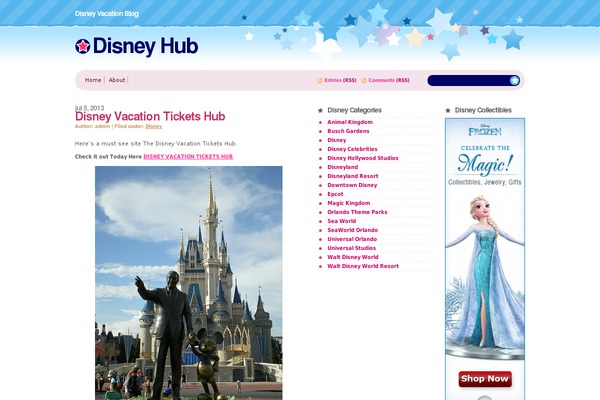The width and height of the screenshot is (600, 400).
Task: Open Comments (RSS) feed link
Action: click(x=389, y=80)
